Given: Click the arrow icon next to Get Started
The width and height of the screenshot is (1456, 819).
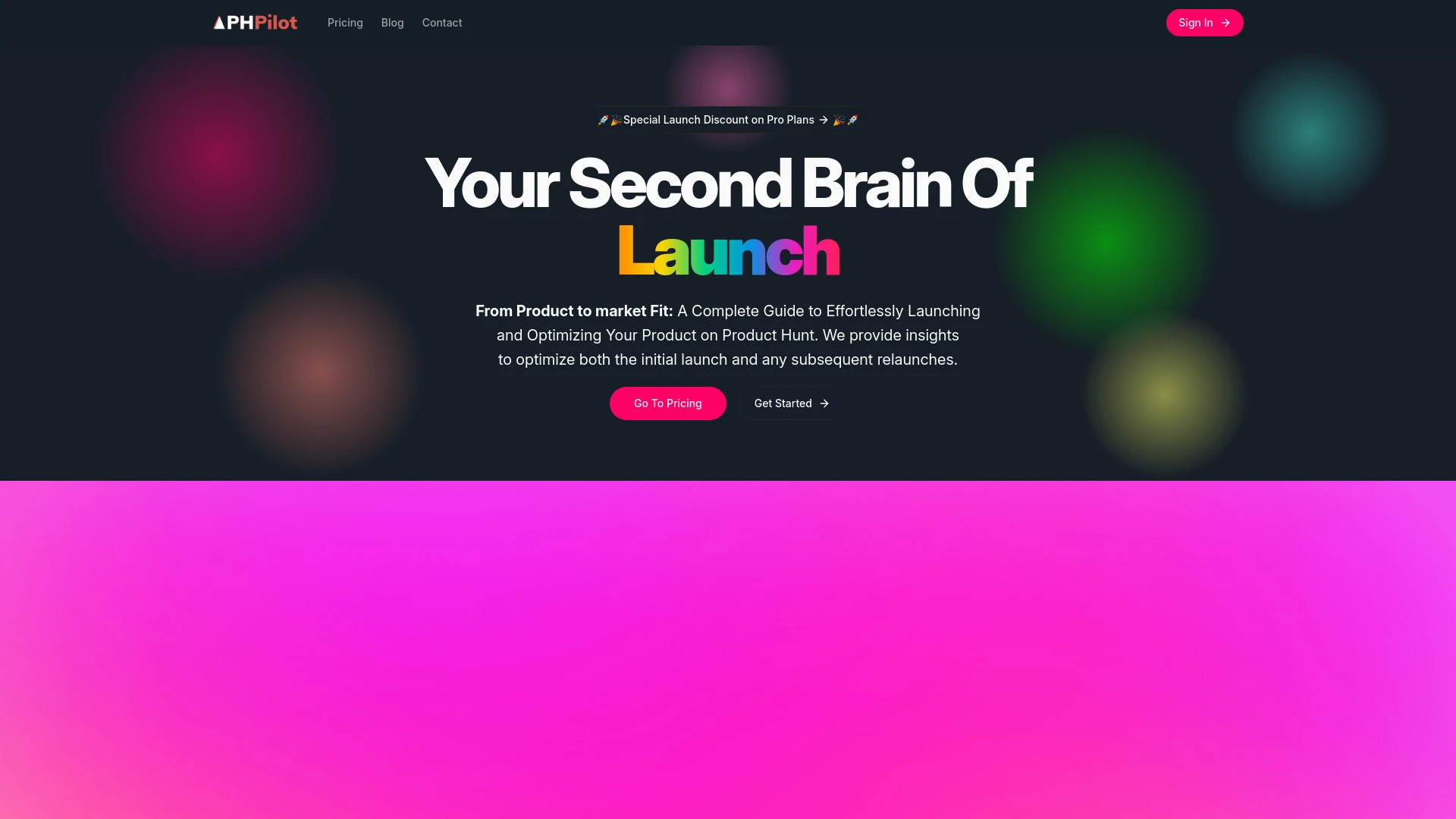Looking at the screenshot, I should click(x=824, y=403).
